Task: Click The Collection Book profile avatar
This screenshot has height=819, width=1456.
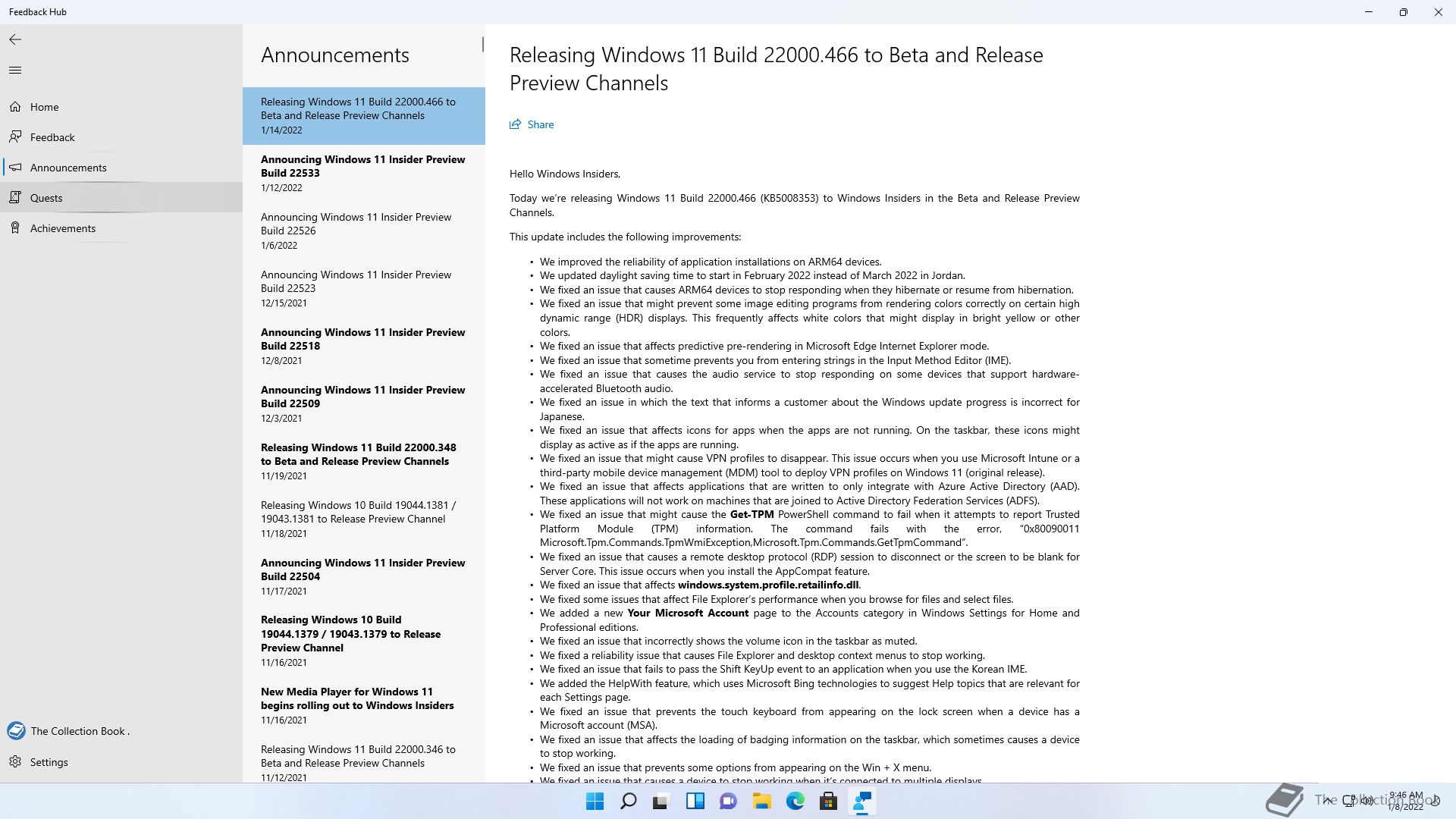Action: pos(16,731)
